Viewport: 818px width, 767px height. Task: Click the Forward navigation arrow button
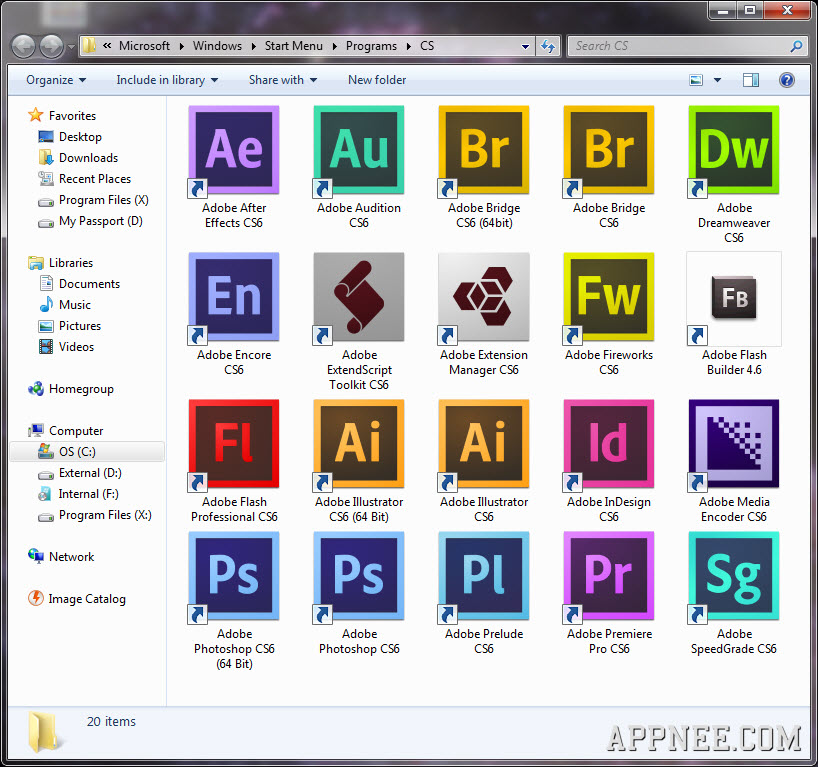tap(51, 46)
